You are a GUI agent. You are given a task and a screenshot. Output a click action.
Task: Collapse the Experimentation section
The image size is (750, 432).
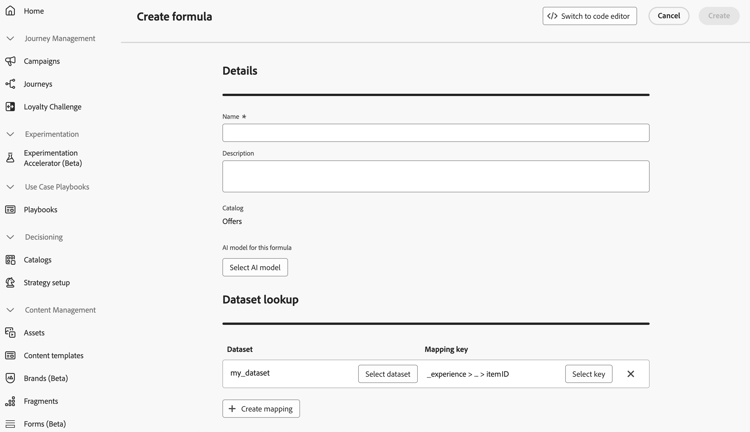pyautogui.click(x=10, y=134)
